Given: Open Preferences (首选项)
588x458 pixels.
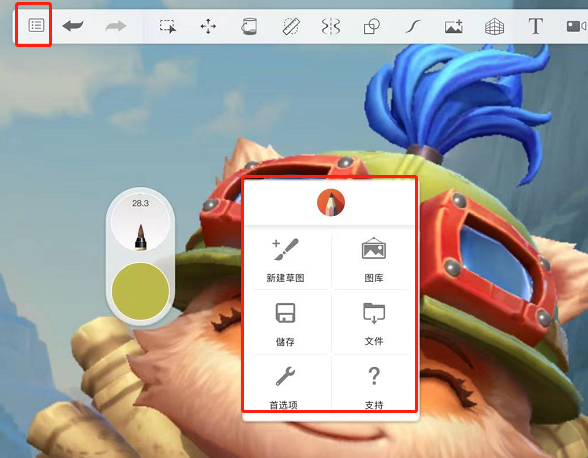Looking at the screenshot, I should pos(284,388).
